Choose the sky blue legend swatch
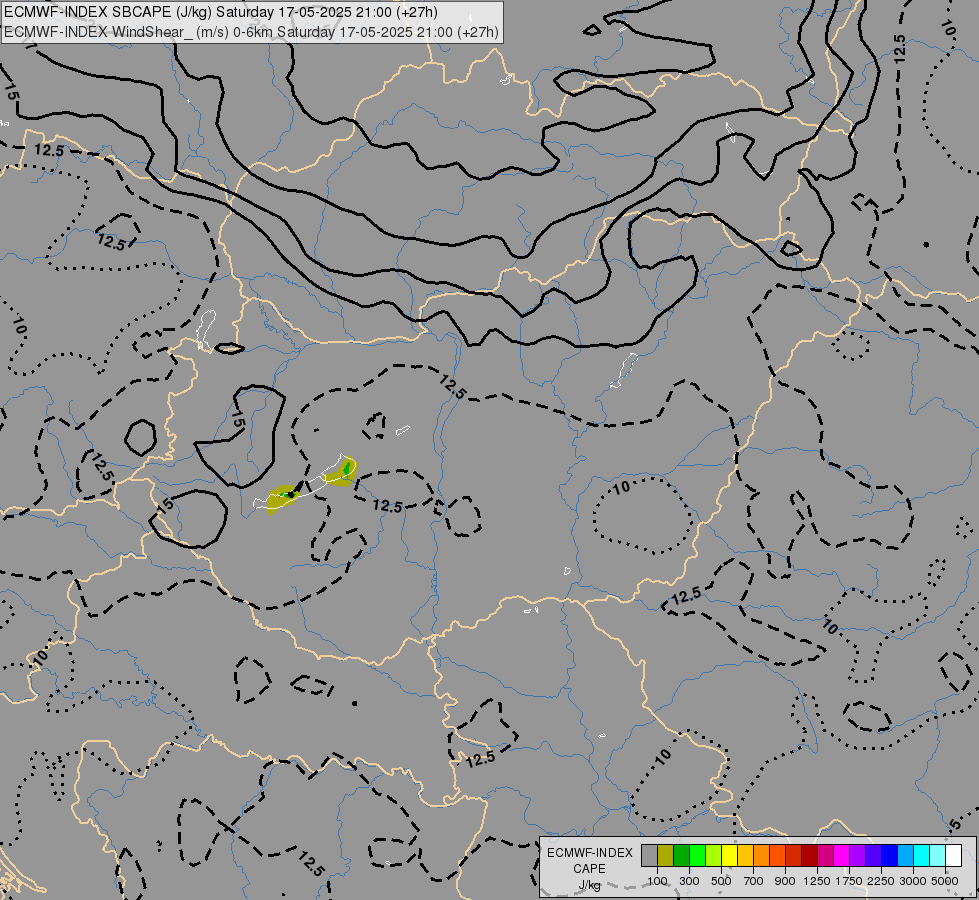The height and width of the screenshot is (900, 979). tap(906, 856)
